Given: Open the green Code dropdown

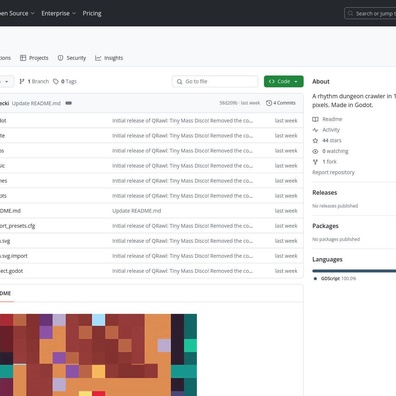Looking at the screenshot, I should (x=284, y=81).
